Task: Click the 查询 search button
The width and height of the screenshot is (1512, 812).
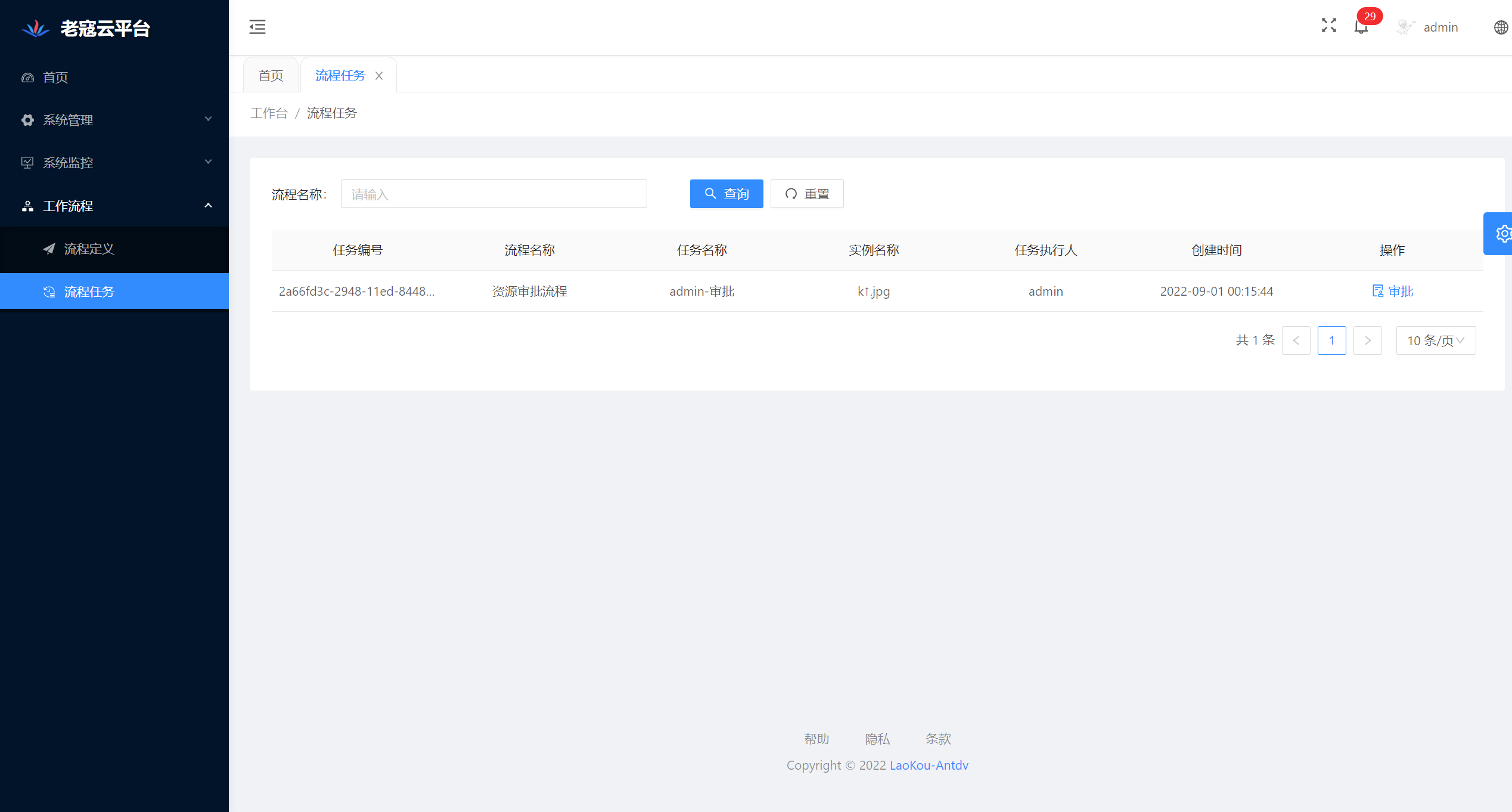Action: (x=726, y=194)
